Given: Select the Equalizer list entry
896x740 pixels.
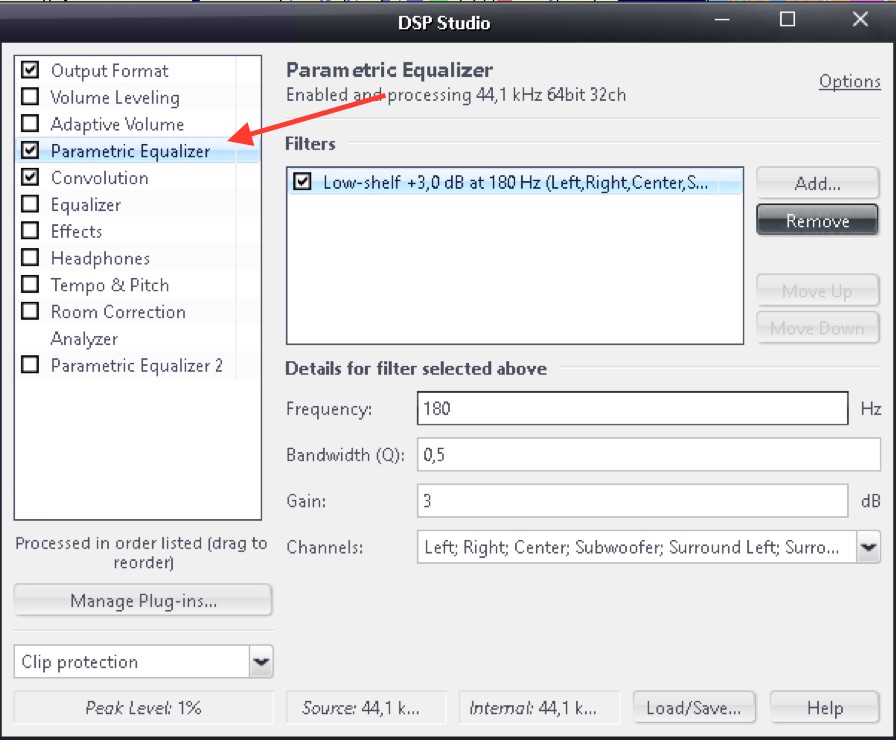Looking at the screenshot, I should (x=86, y=205).
